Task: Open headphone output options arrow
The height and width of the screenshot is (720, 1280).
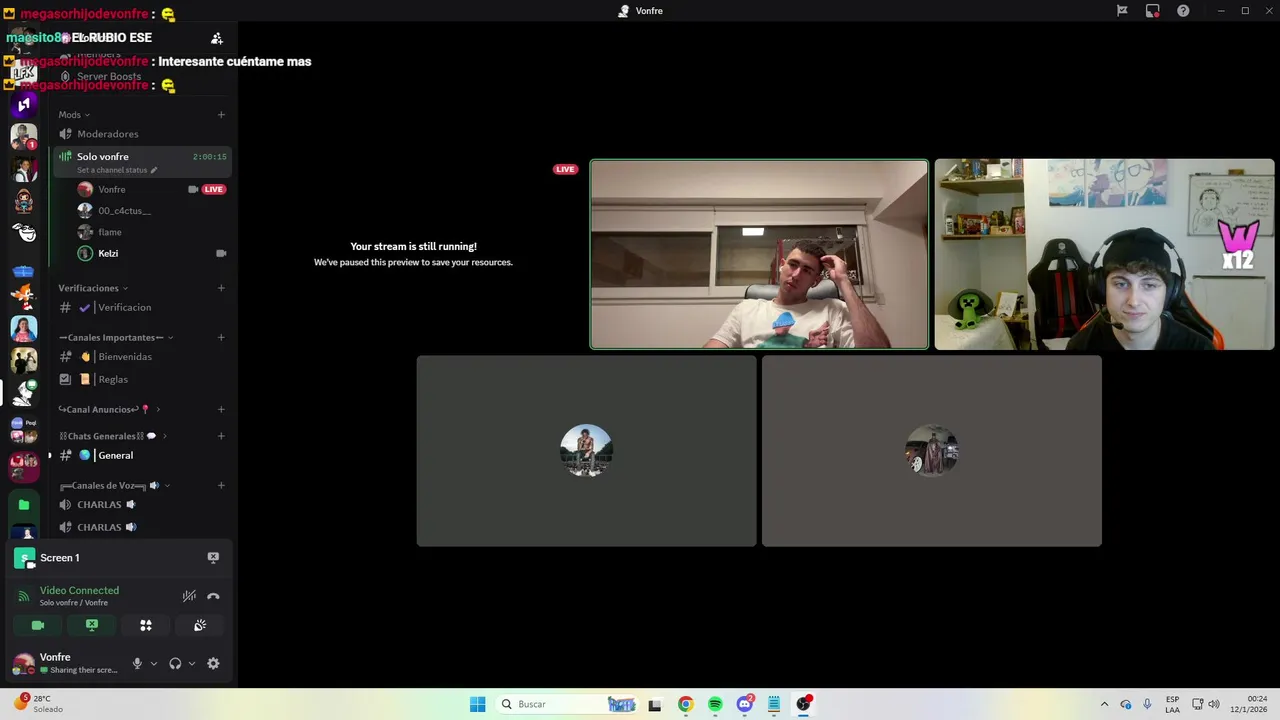Action: [x=191, y=663]
